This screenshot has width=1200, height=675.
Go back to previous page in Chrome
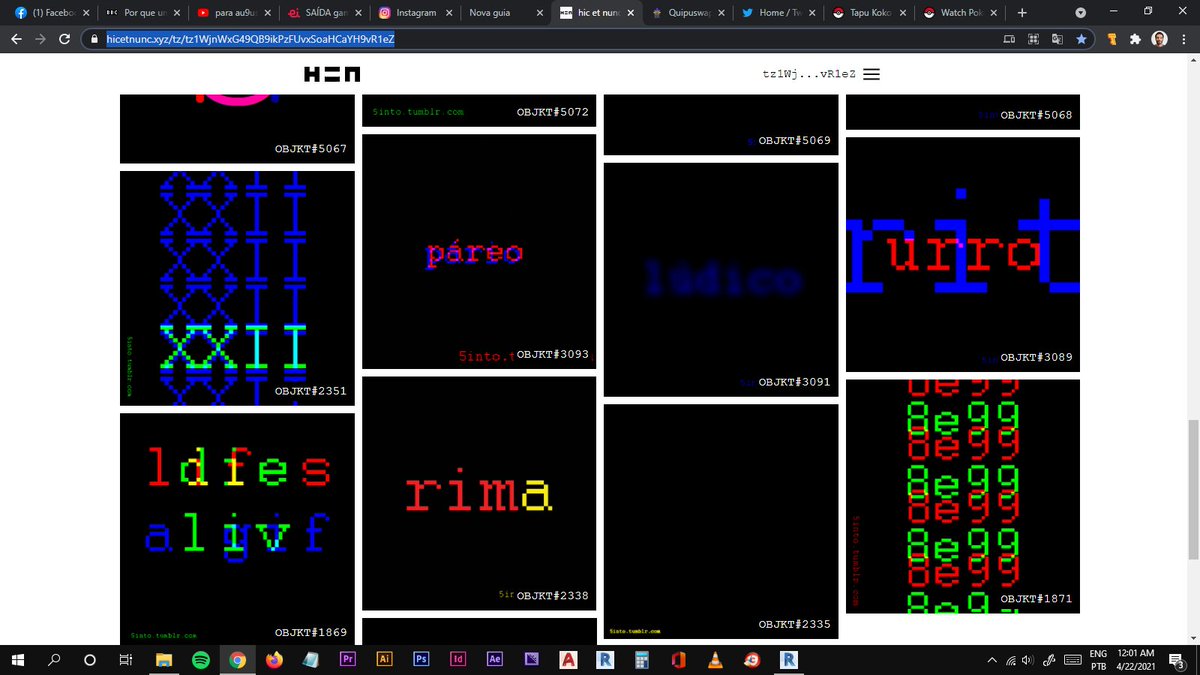coord(17,39)
